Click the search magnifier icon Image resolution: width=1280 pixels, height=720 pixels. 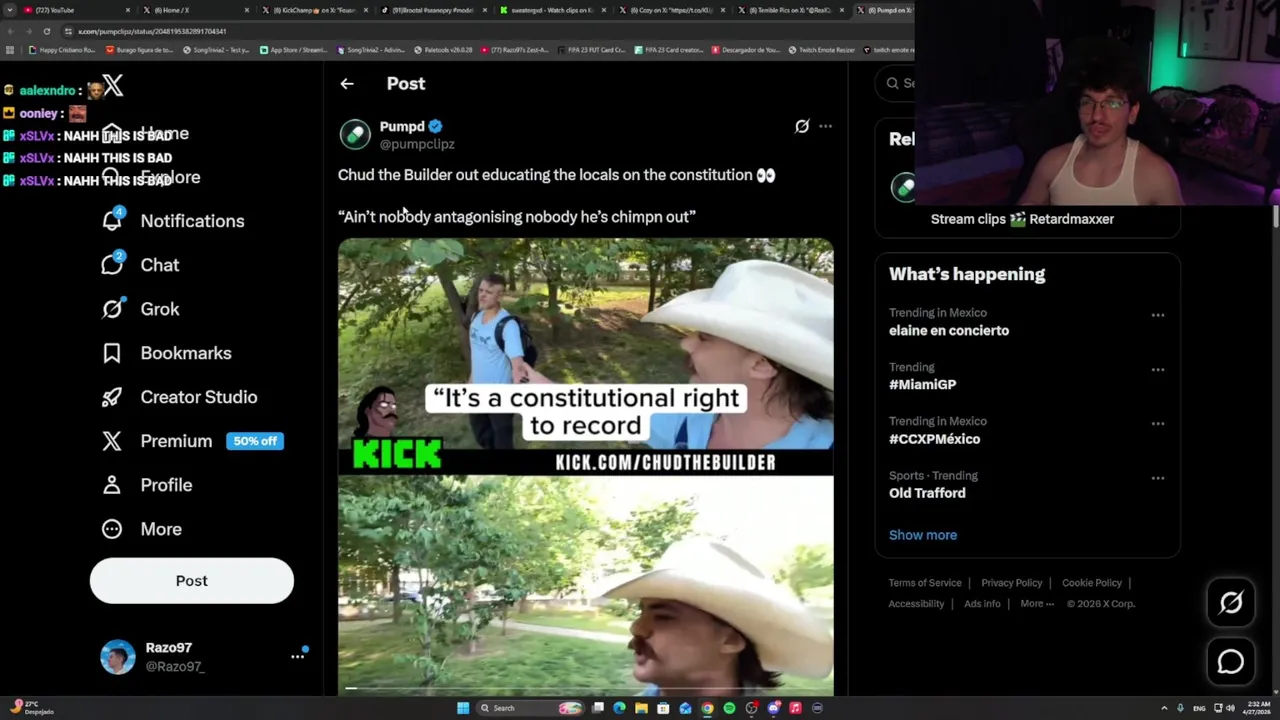(892, 83)
